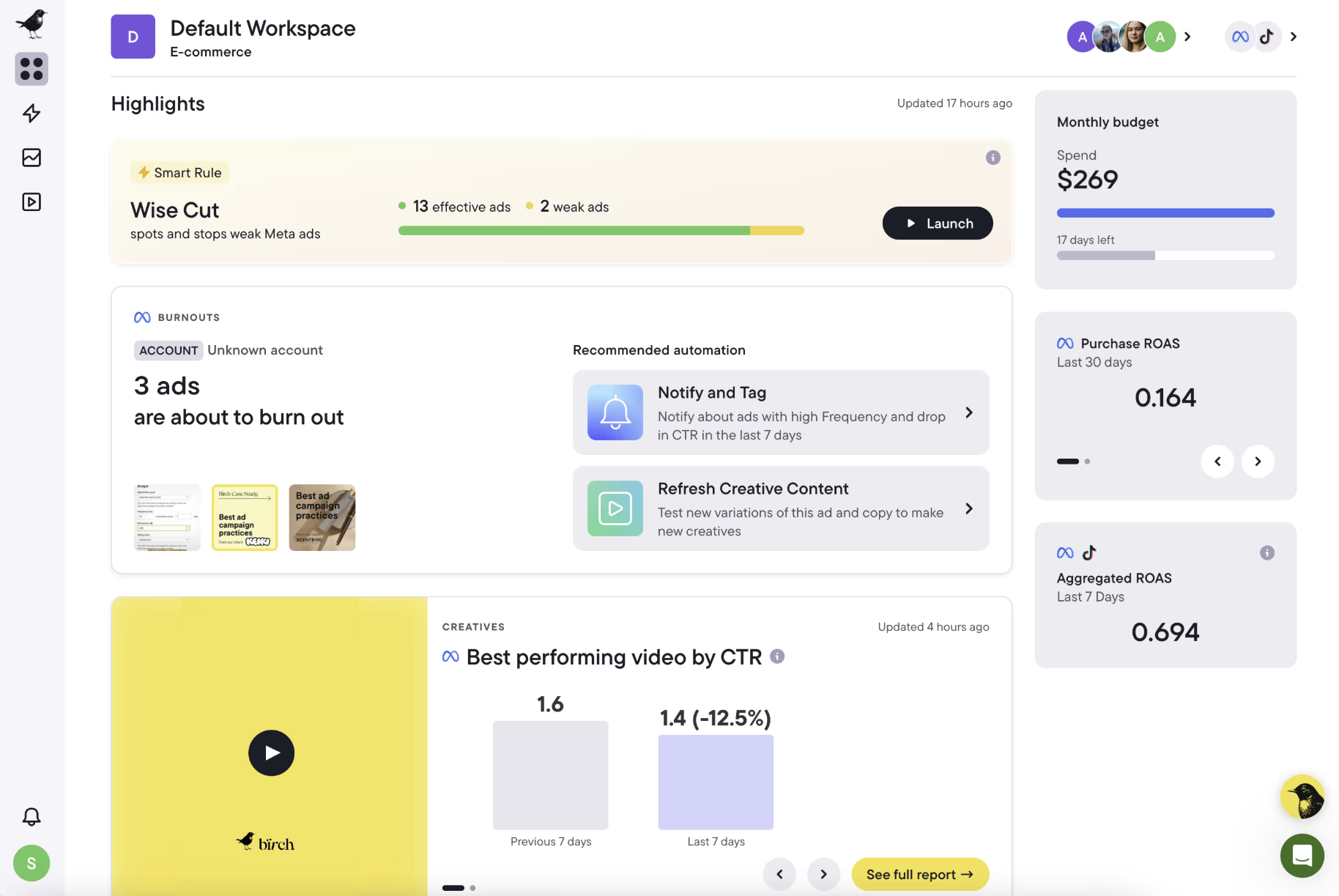Open the lightning bolt automation icon
The width and height of the screenshot is (1339, 896).
pos(31,114)
